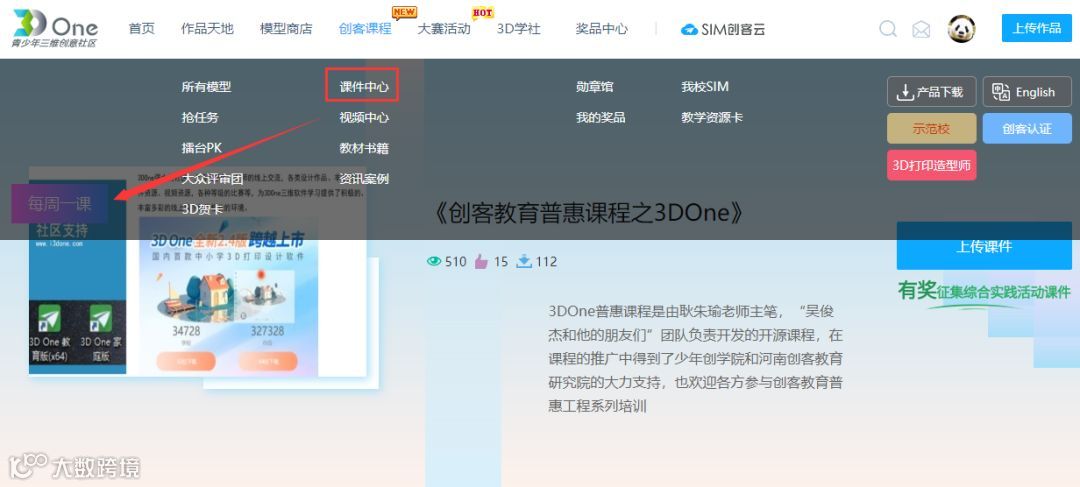1080x487 pixels.
Task: Click the 3D One 家庭版 shortcut icon
Action: (101, 318)
